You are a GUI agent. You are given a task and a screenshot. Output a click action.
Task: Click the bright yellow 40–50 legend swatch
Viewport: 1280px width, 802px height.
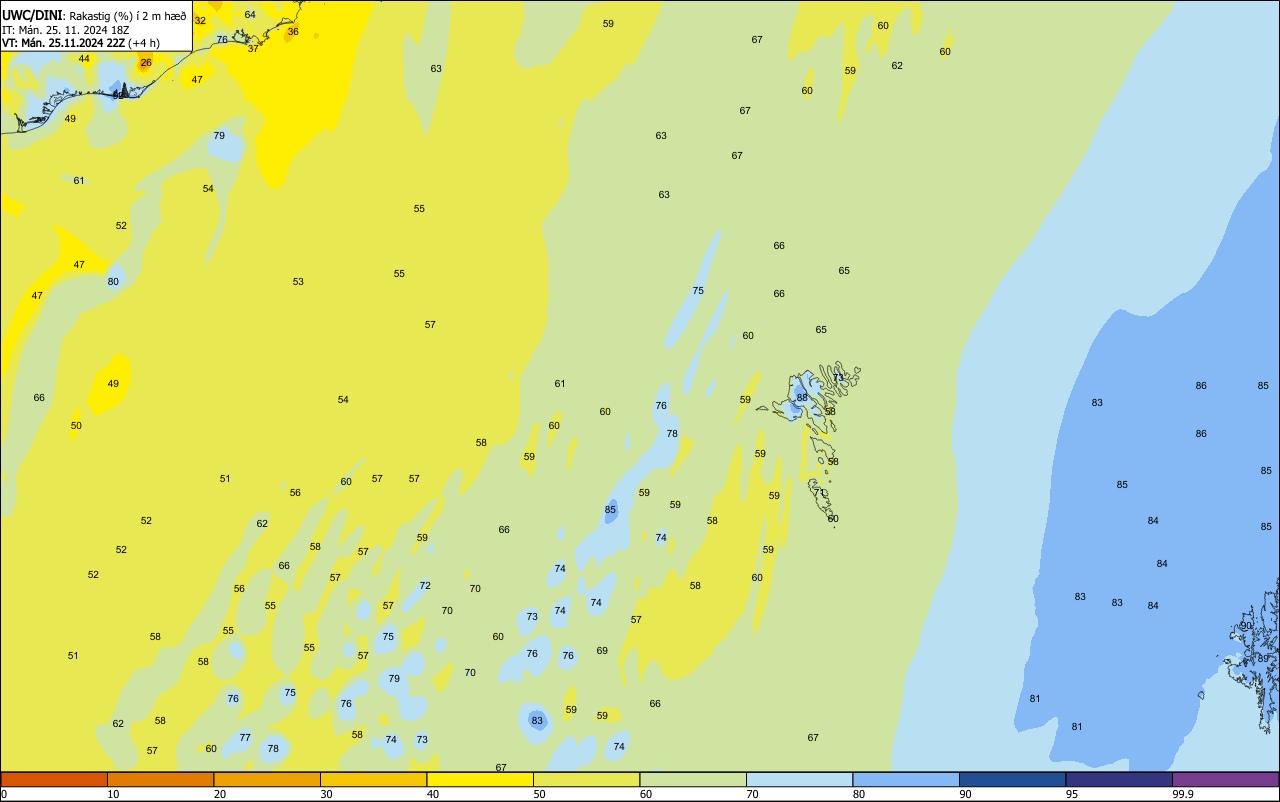click(480, 779)
